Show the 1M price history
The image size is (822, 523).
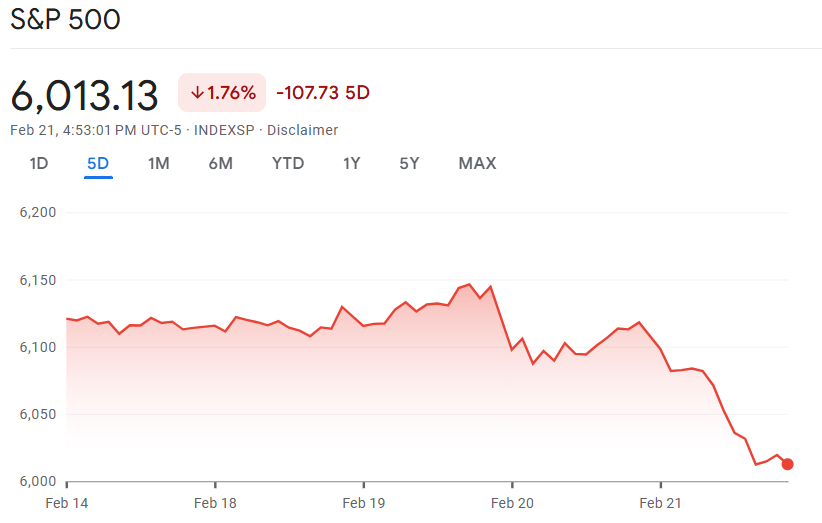158,163
